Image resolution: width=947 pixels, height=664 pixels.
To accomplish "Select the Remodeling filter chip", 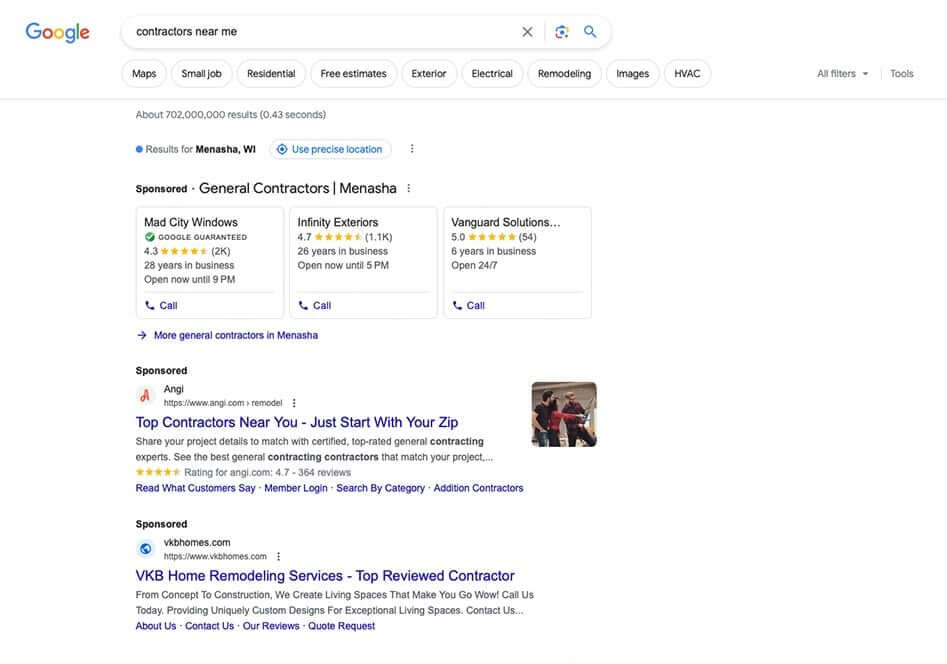I will click(x=564, y=74).
